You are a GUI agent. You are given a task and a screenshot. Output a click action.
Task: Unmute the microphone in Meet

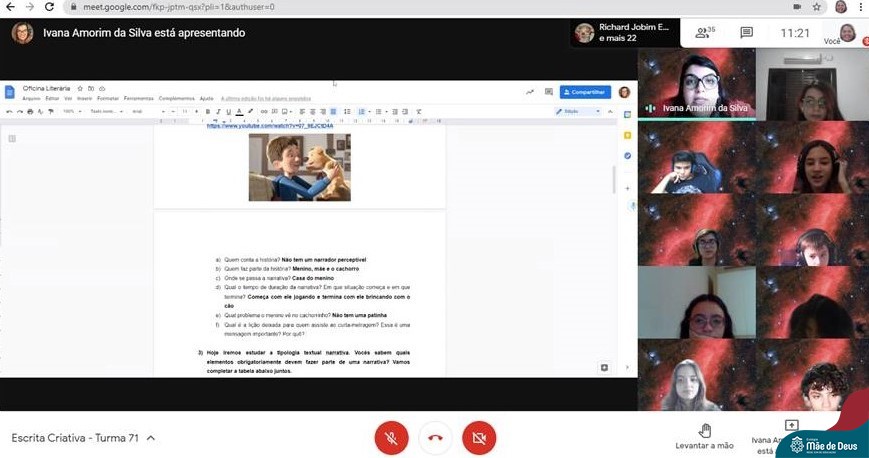point(391,438)
